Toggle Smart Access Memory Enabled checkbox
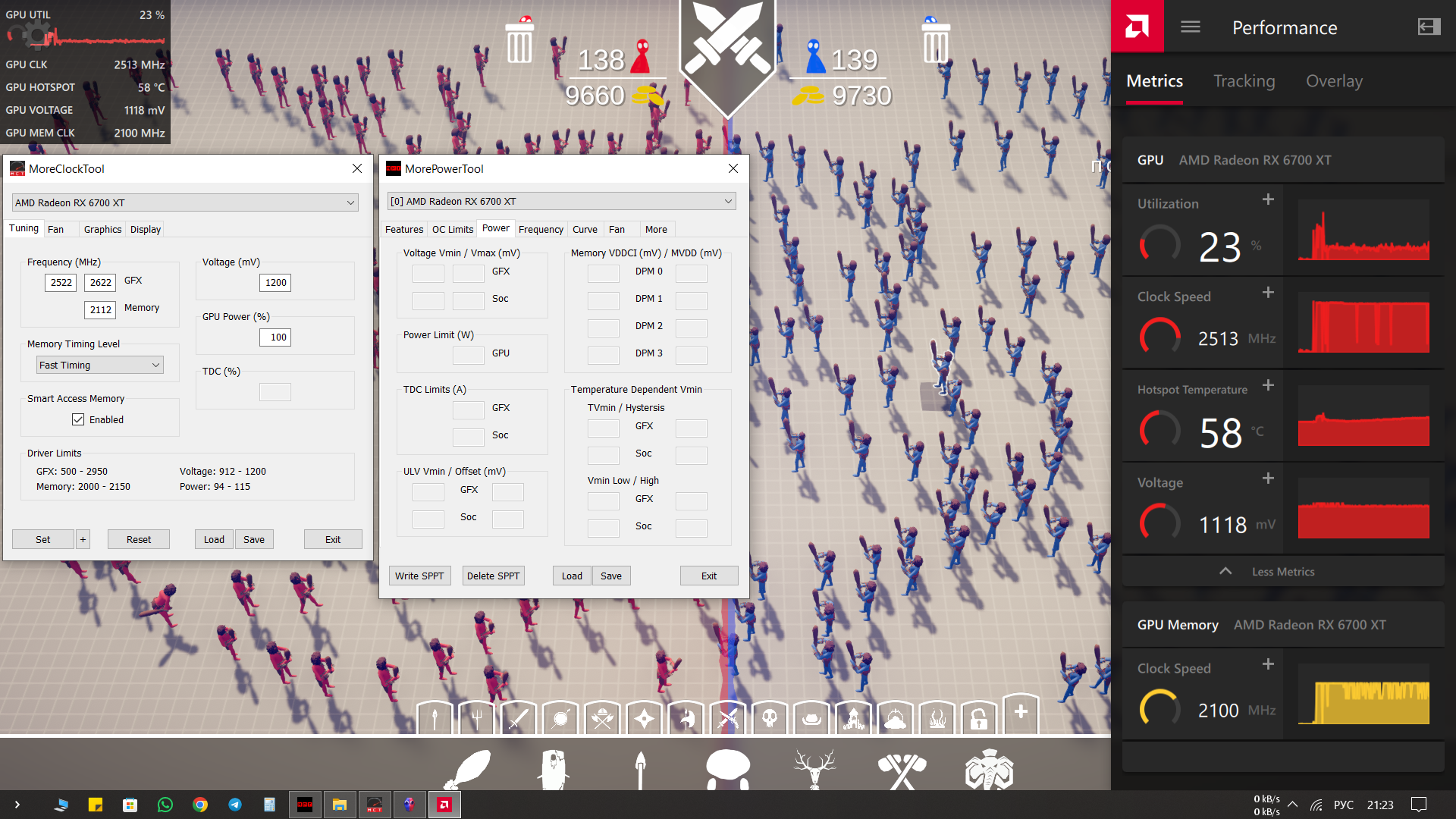This screenshot has height=819, width=1456. tap(78, 419)
